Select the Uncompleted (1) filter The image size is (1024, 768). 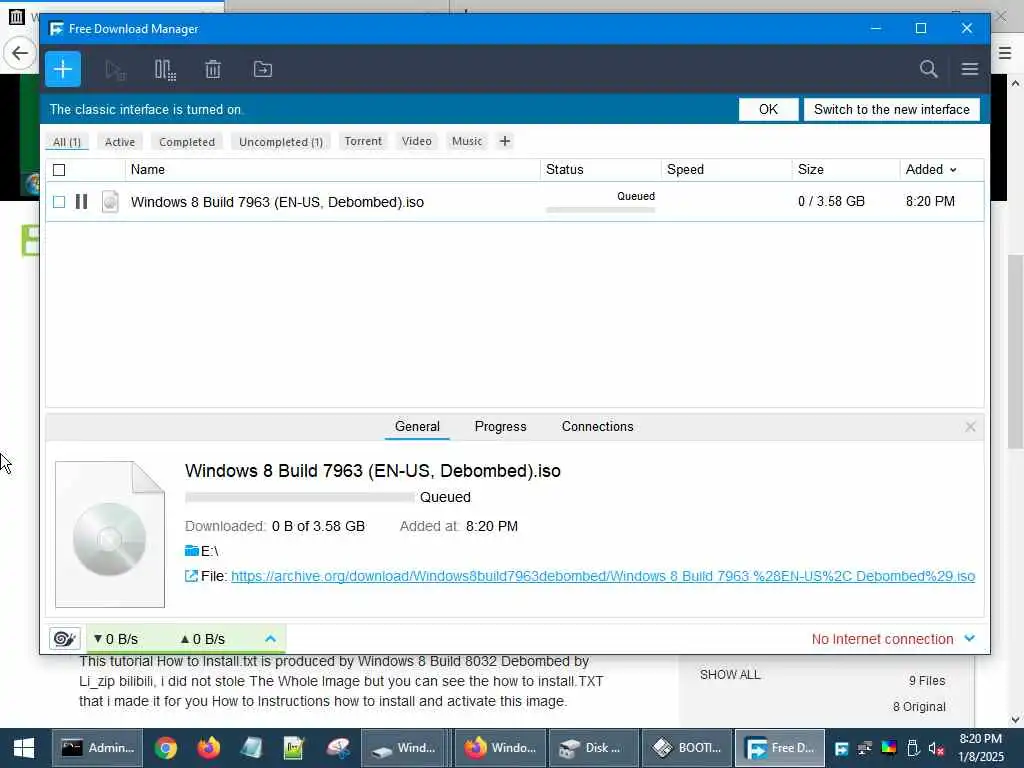tap(281, 142)
